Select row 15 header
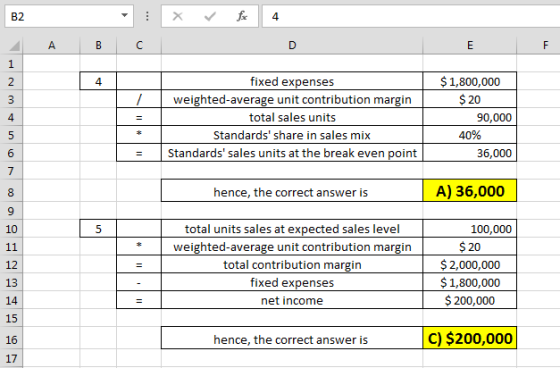The width and height of the screenshot is (560, 368). click(11, 318)
